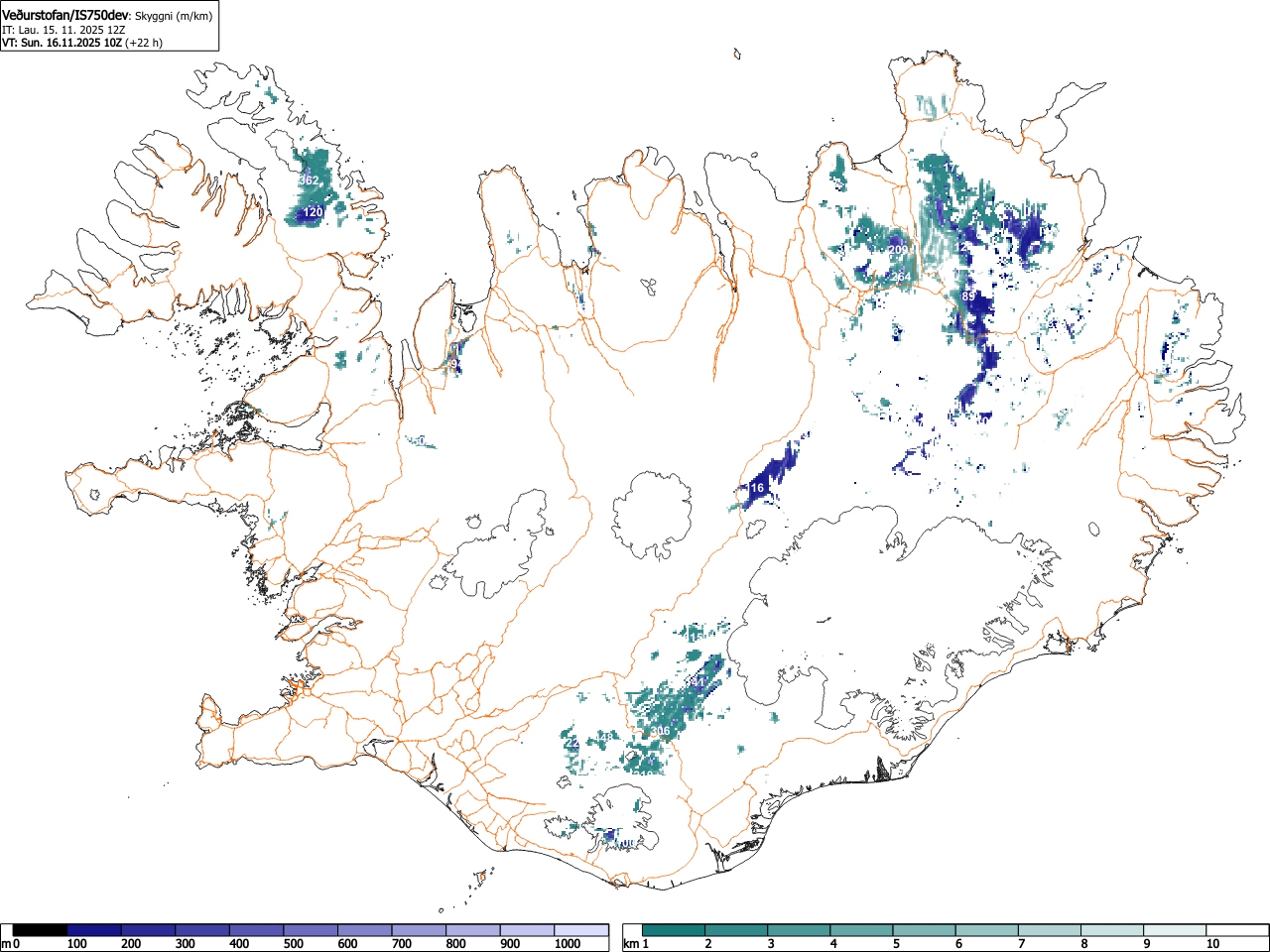The height and width of the screenshot is (952, 1270).
Task: Click the '209' value in the north
Action: 898,249
